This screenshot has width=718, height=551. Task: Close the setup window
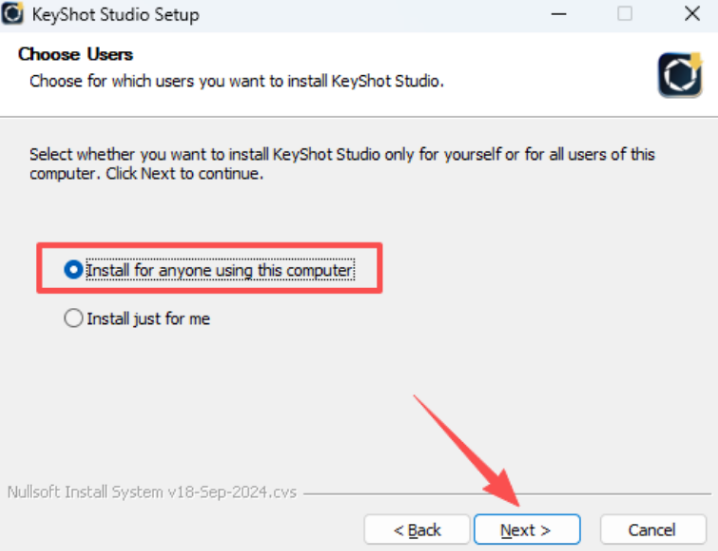pos(691,15)
